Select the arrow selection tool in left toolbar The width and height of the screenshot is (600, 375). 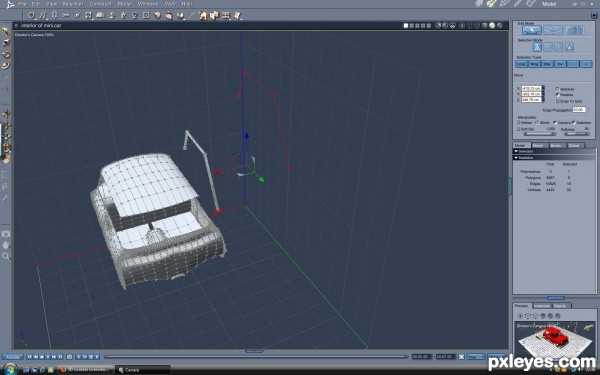(x=6, y=31)
